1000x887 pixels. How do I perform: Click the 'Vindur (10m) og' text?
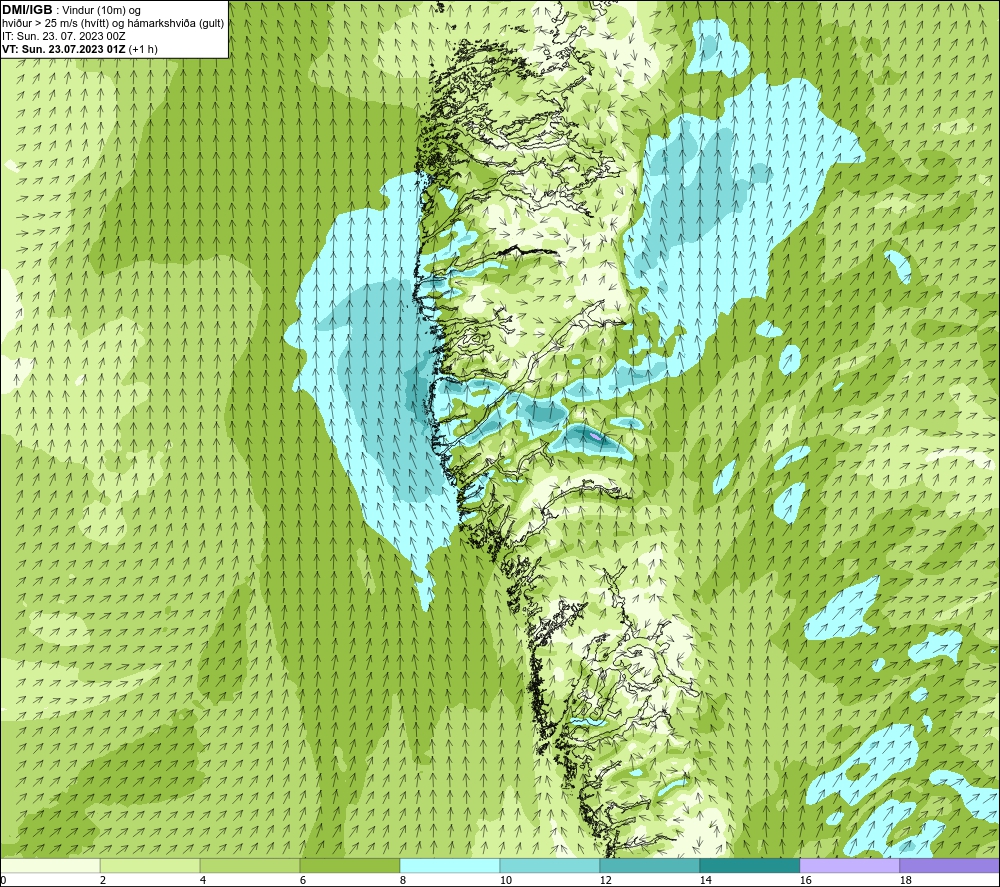click(x=103, y=10)
